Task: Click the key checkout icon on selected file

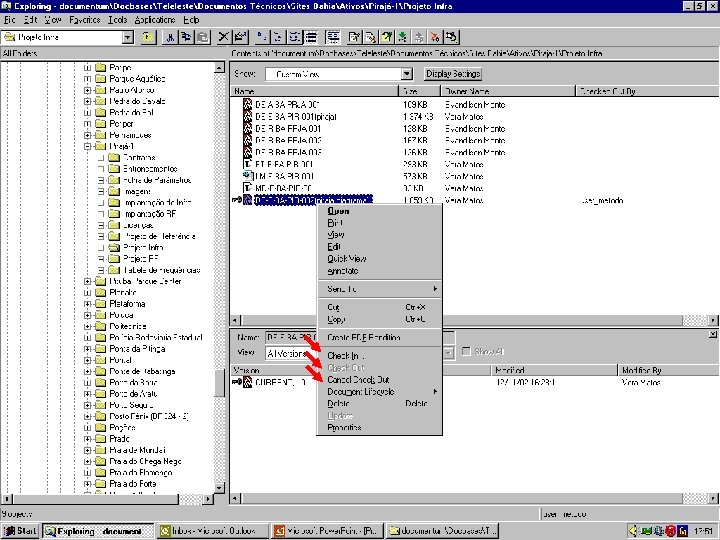Action: tap(236, 200)
